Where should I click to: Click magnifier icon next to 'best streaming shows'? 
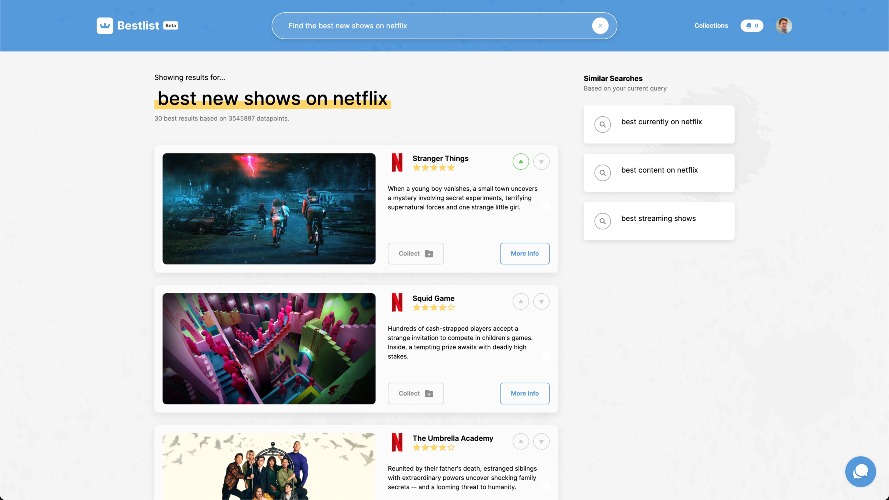click(603, 221)
